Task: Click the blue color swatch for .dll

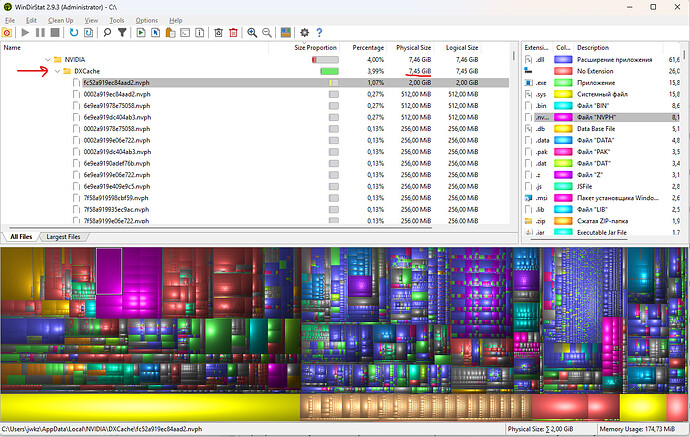Action: pyautogui.click(x=563, y=59)
